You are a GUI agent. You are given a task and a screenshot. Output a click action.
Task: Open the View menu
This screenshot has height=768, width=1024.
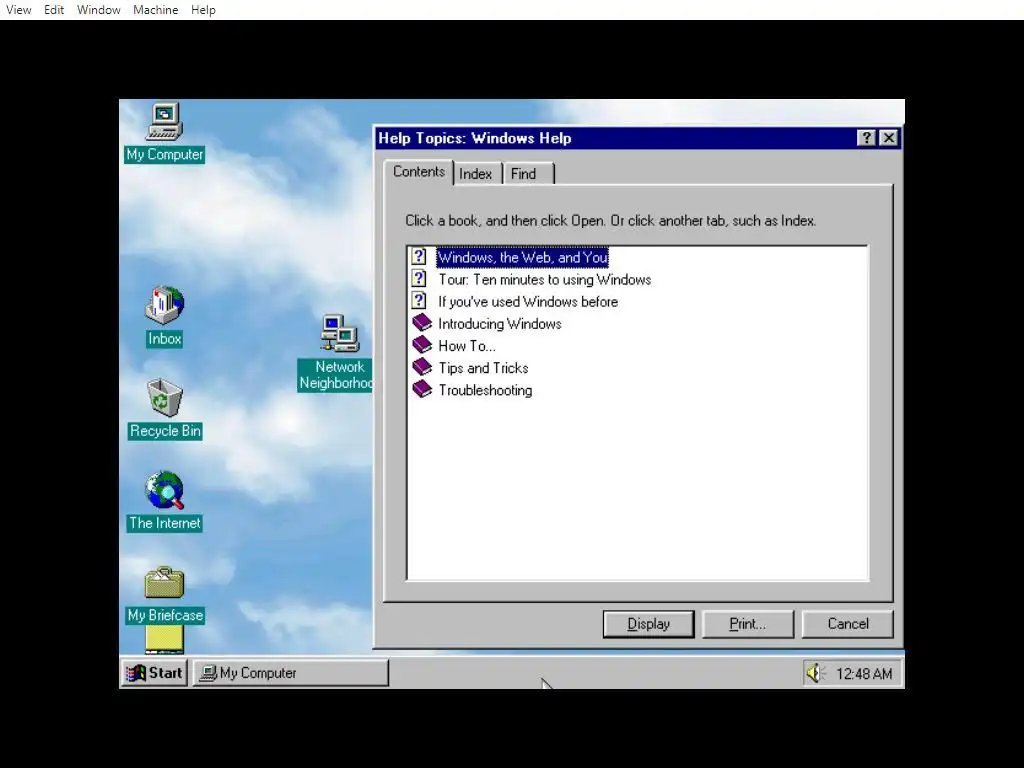19,10
